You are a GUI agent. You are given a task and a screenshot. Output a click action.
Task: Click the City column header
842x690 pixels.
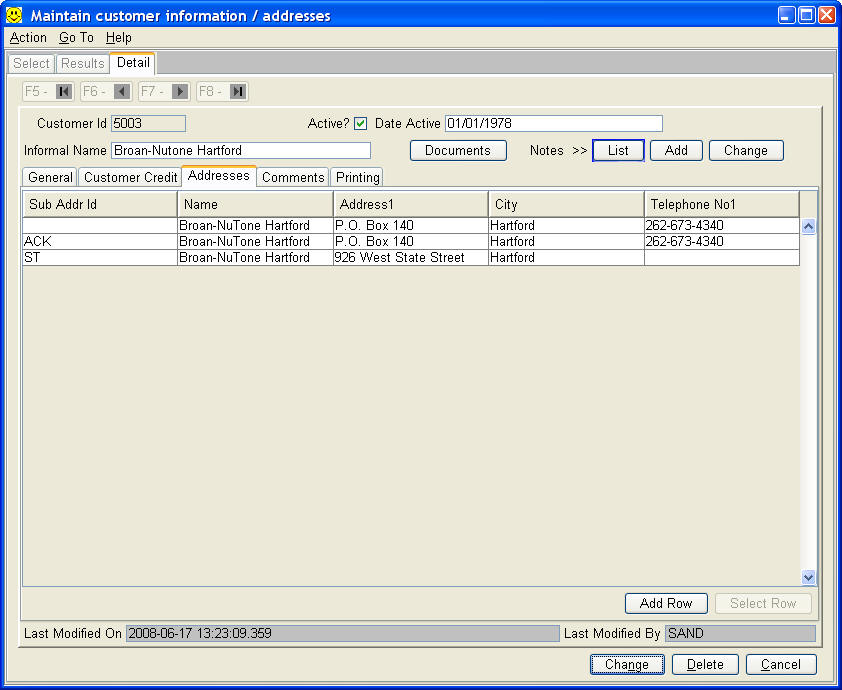click(x=567, y=204)
